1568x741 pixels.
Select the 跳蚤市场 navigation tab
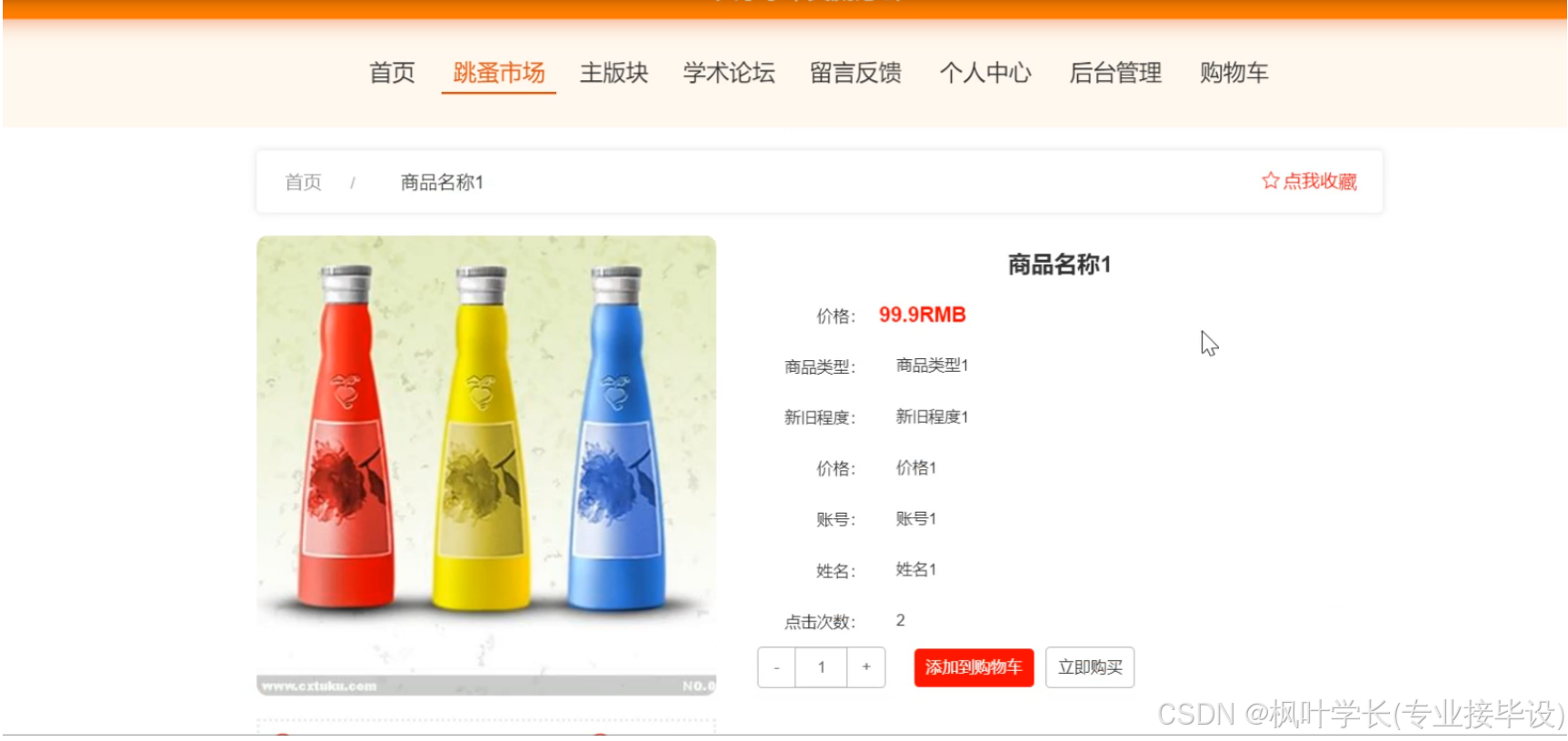tap(499, 73)
